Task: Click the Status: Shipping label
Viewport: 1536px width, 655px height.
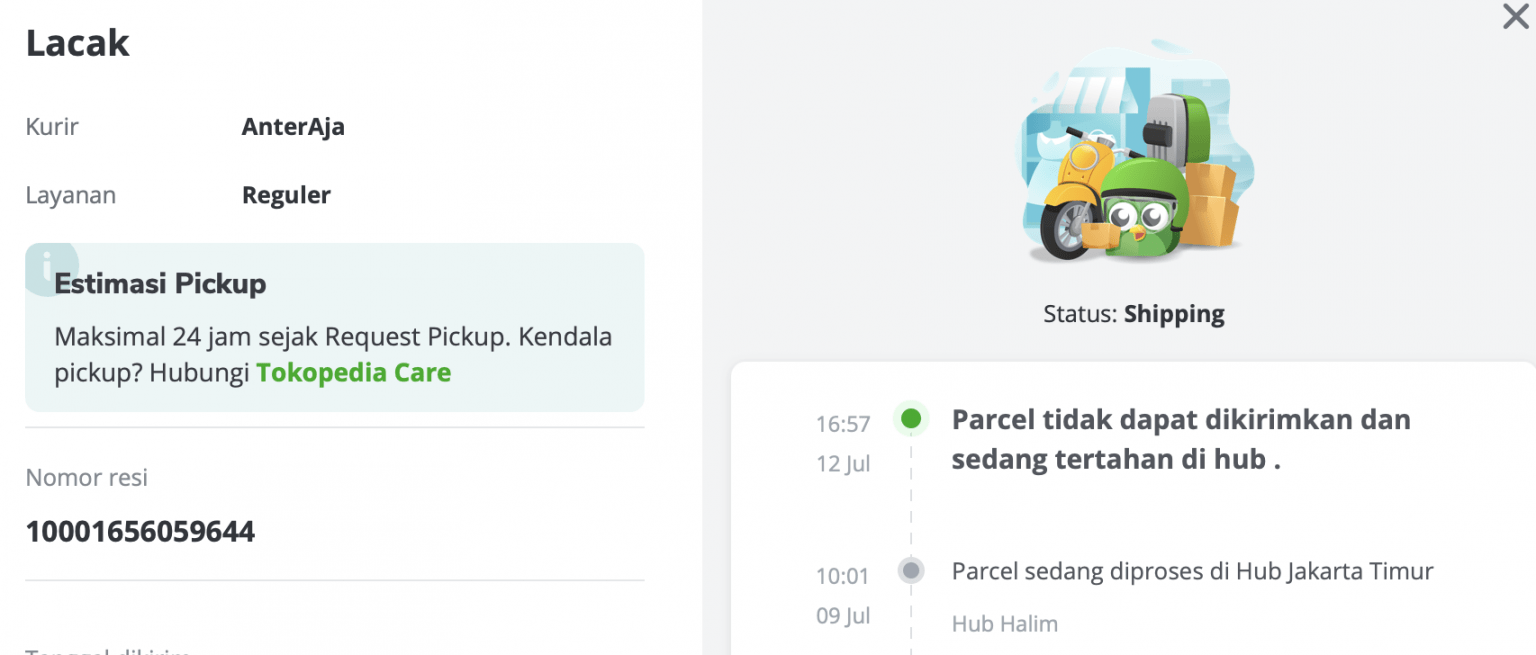Action: coord(1133,313)
